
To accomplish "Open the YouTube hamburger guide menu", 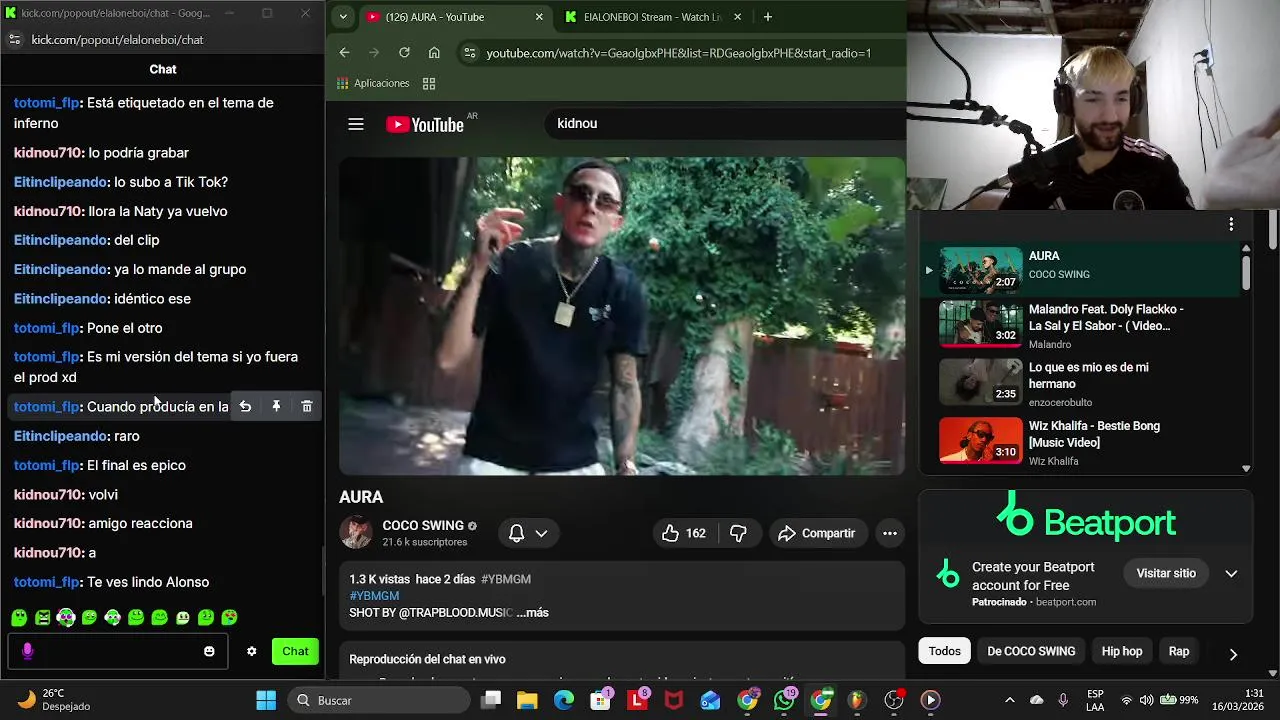I will click(356, 124).
